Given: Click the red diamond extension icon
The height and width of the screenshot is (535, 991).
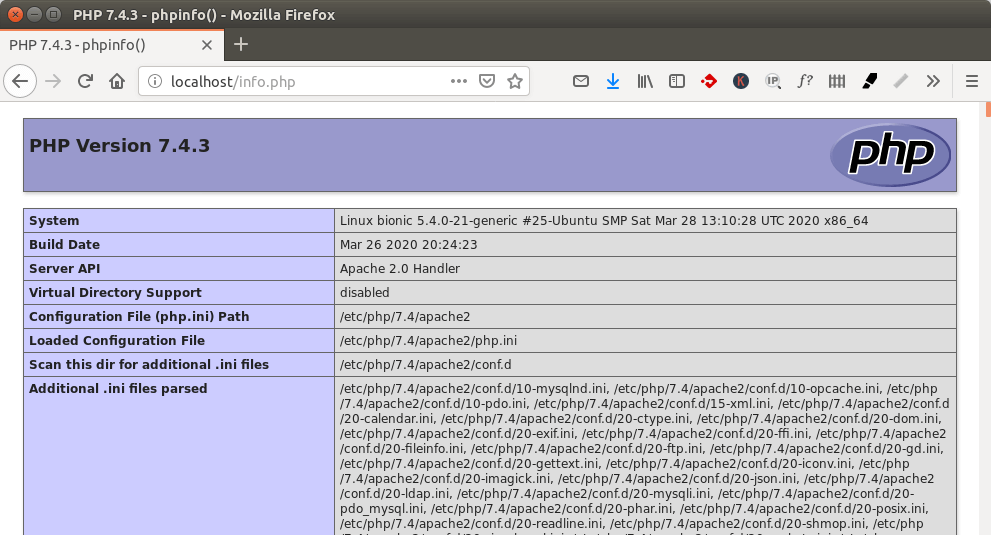Looking at the screenshot, I should pyautogui.click(x=709, y=81).
